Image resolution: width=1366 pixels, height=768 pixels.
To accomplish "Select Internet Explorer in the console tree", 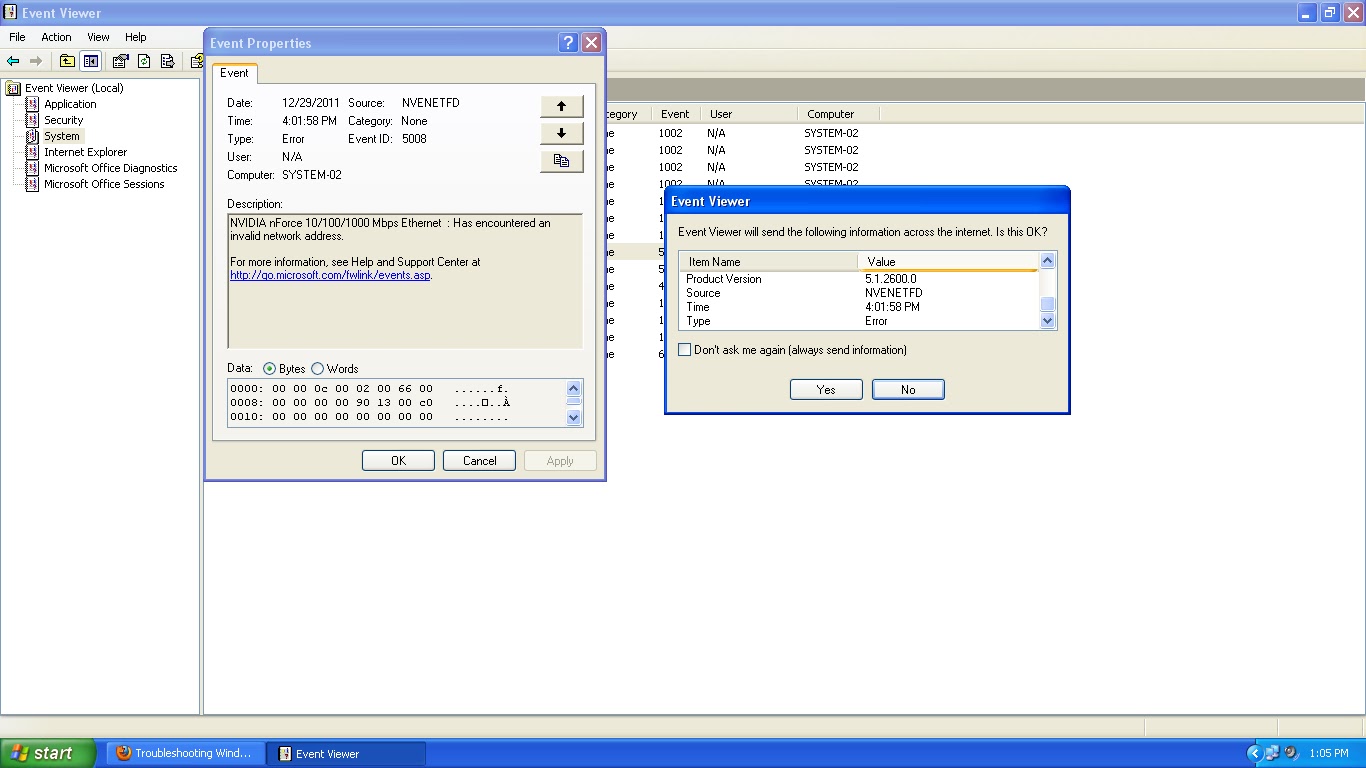I will [85, 152].
